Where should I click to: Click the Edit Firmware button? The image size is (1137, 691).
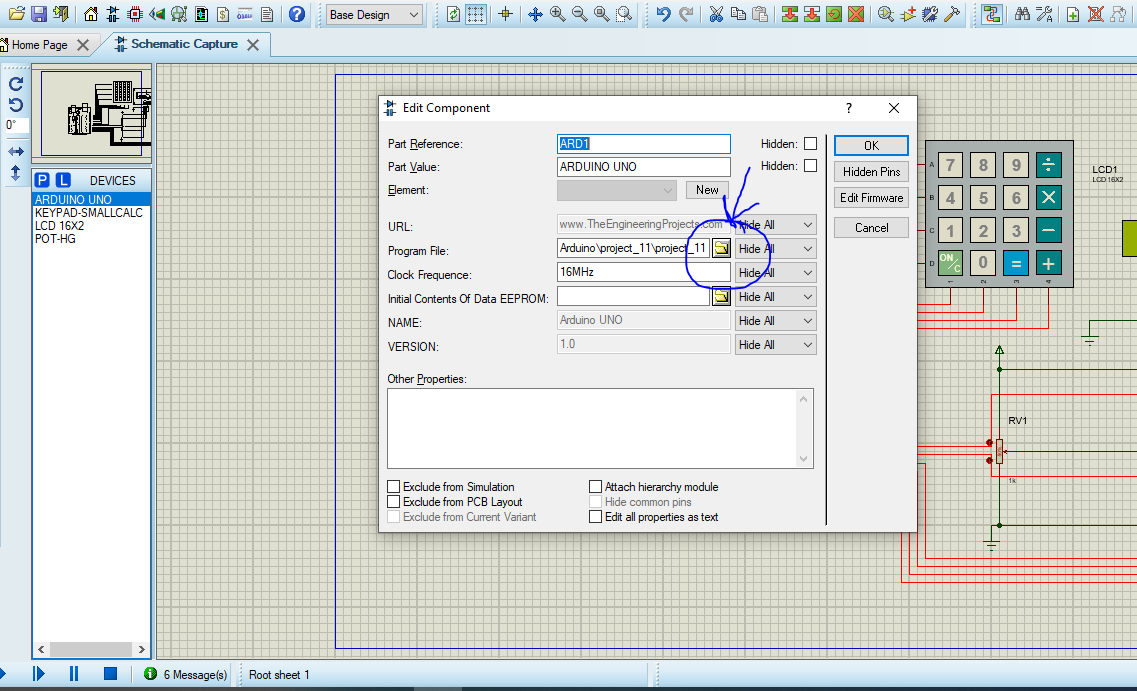[x=870, y=197]
